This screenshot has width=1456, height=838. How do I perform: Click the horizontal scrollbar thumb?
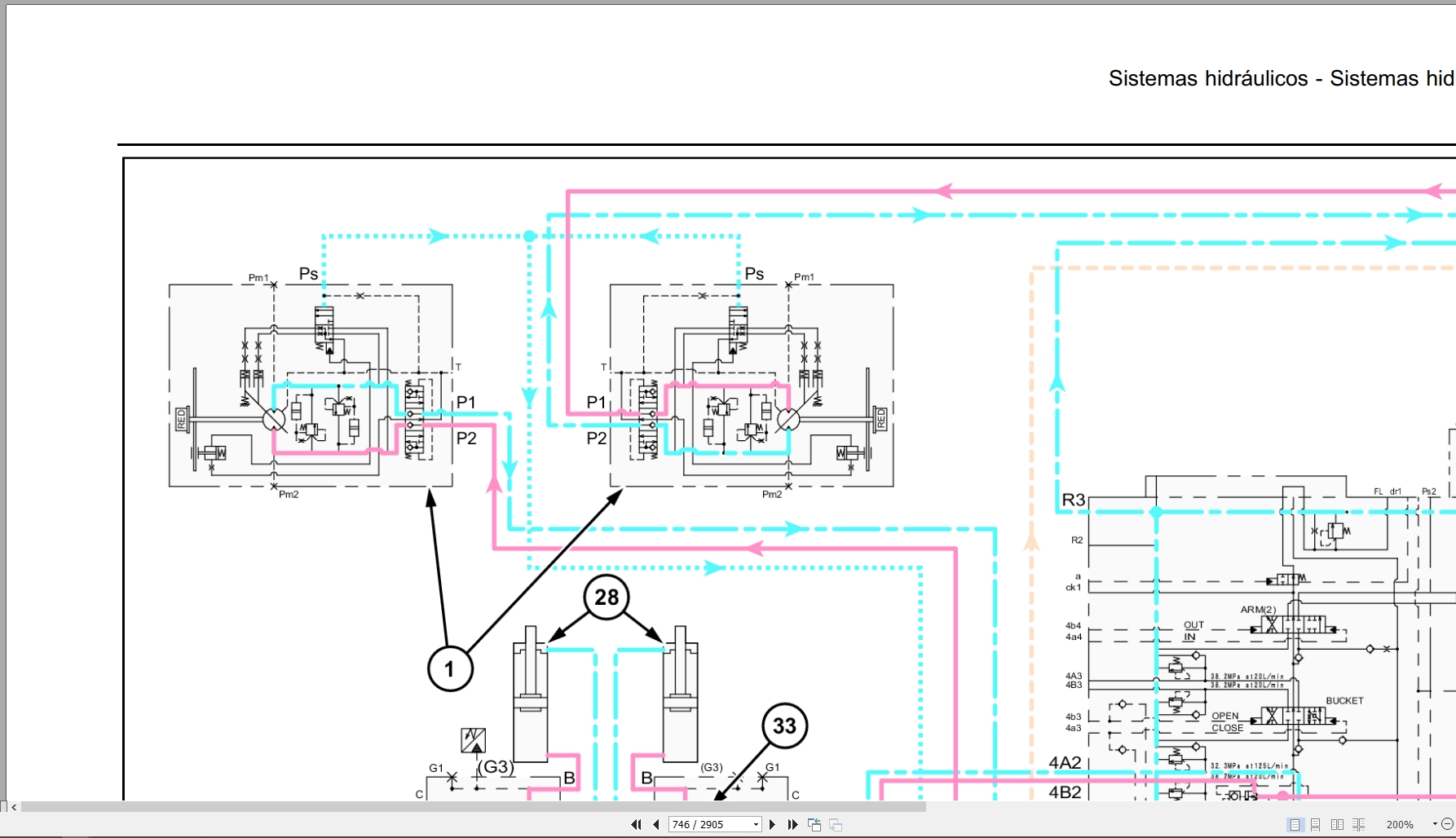(473, 807)
